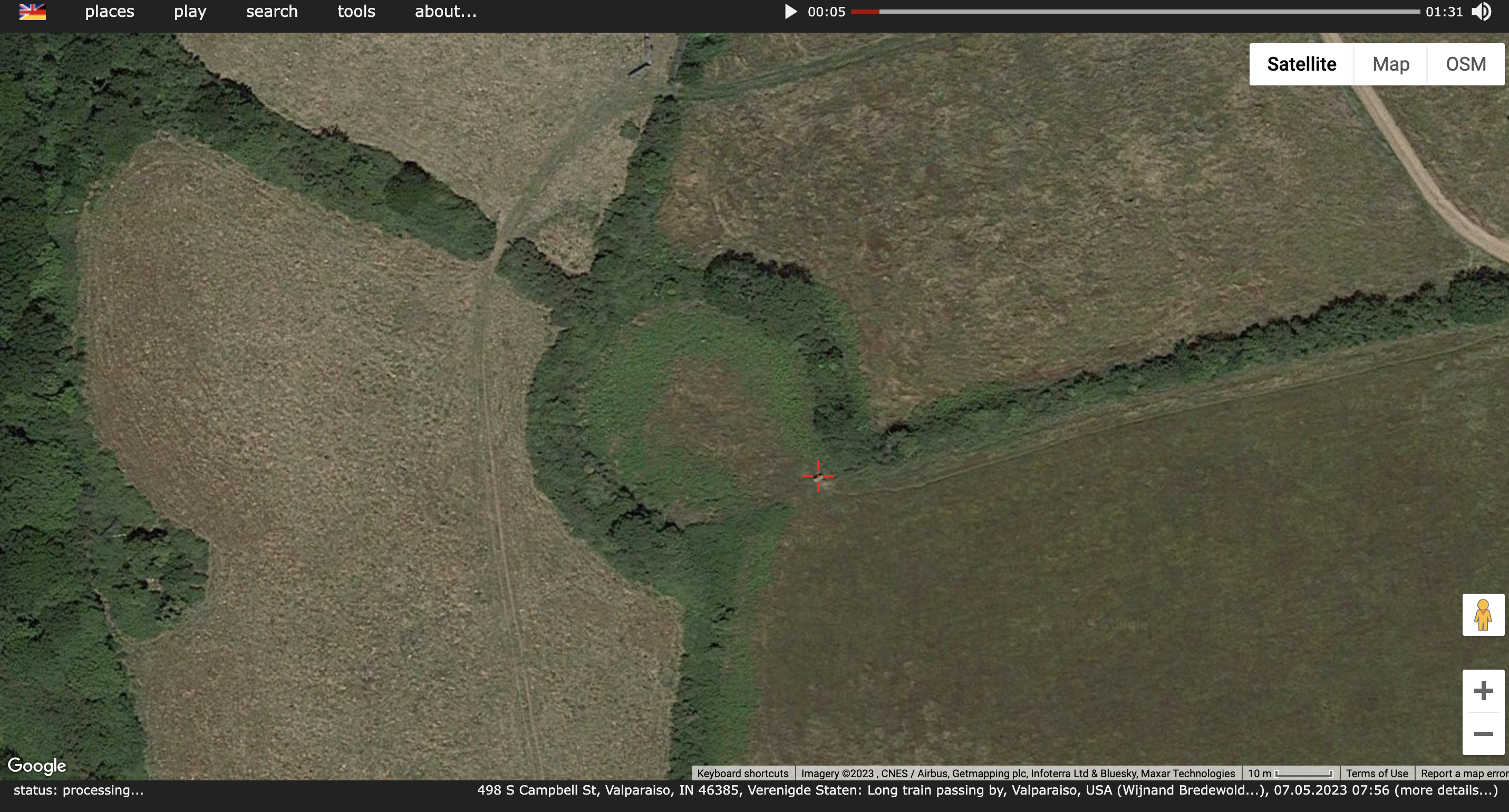Screen dimensions: 1509x812
Task: Click the language flag icon
Action: click(32, 12)
